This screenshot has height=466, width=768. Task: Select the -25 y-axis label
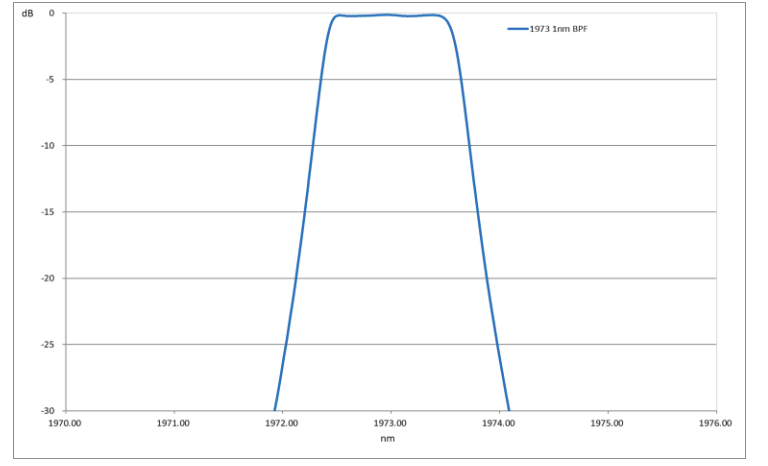[x=48, y=344]
